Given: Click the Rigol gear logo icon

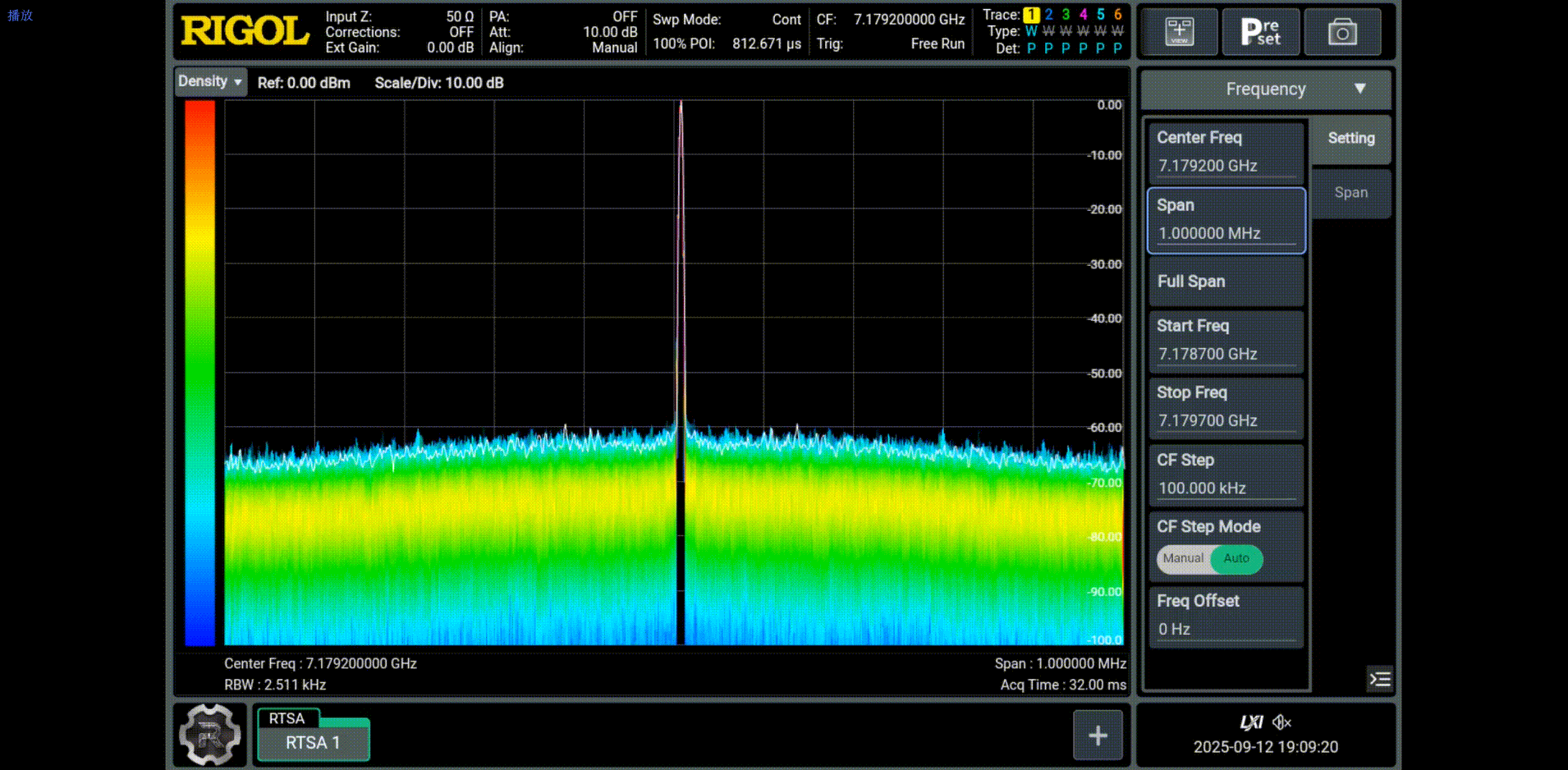Looking at the screenshot, I should [x=210, y=735].
